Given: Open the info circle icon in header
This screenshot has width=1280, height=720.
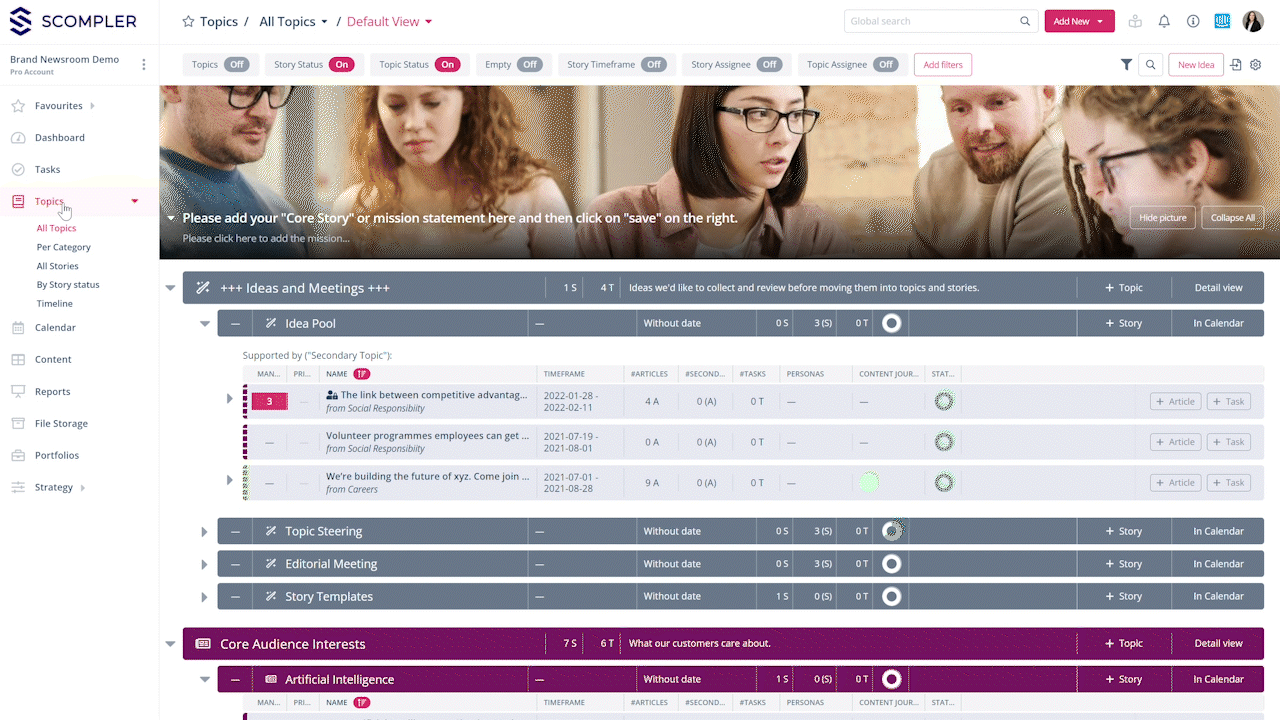Looking at the screenshot, I should (x=1193, y=21).
